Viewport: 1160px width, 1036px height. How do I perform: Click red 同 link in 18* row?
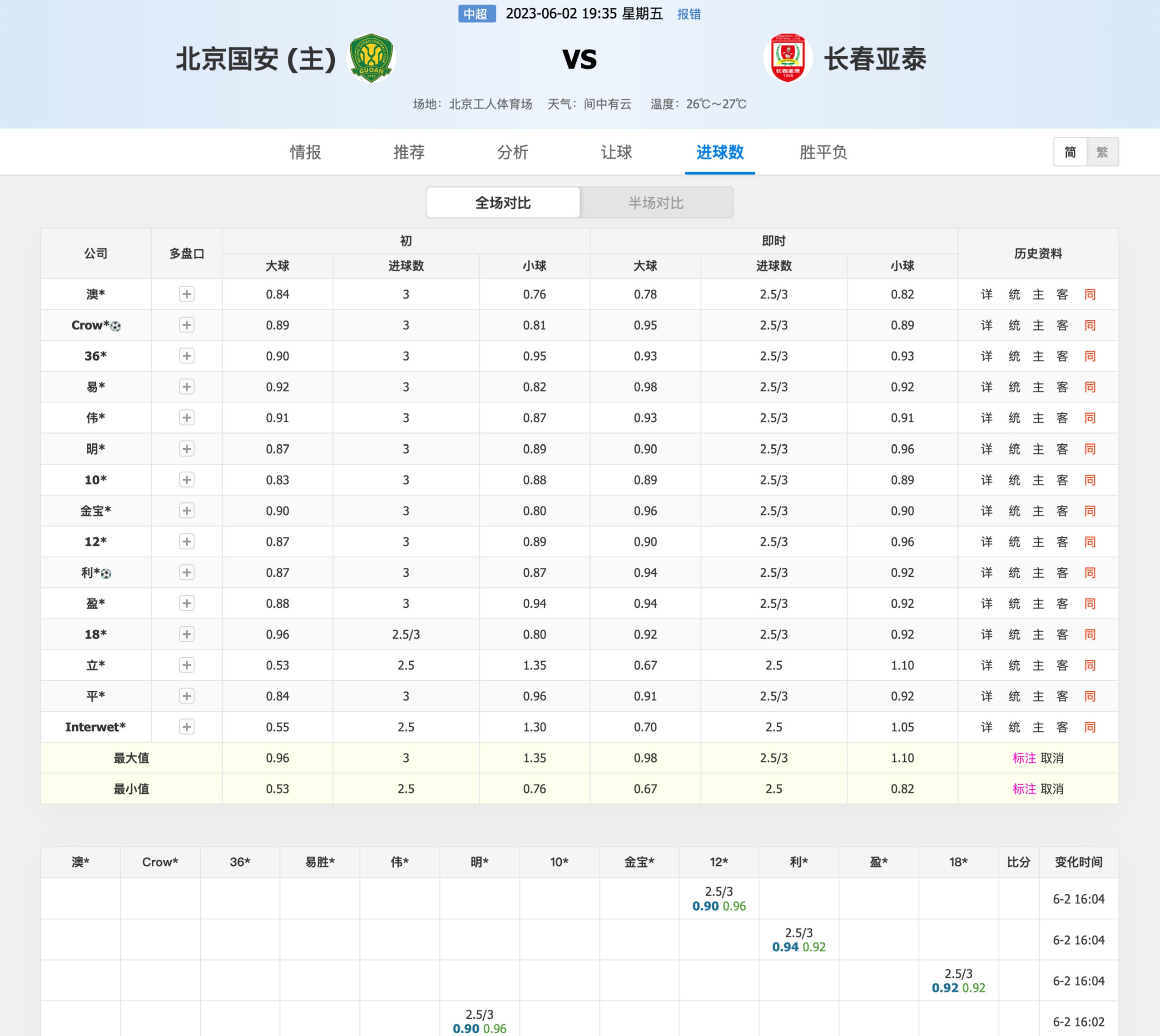1090,634
